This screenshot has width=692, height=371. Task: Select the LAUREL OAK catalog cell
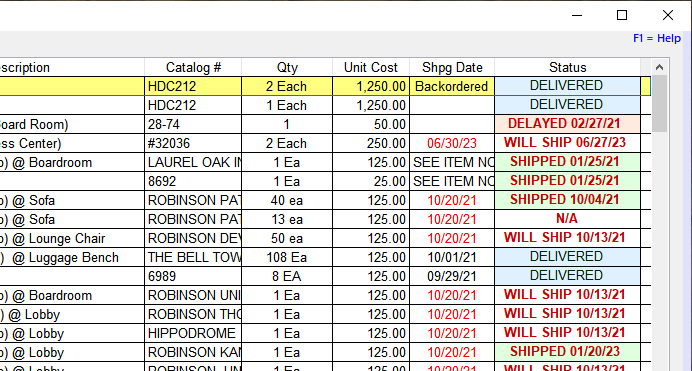[193, 162]
